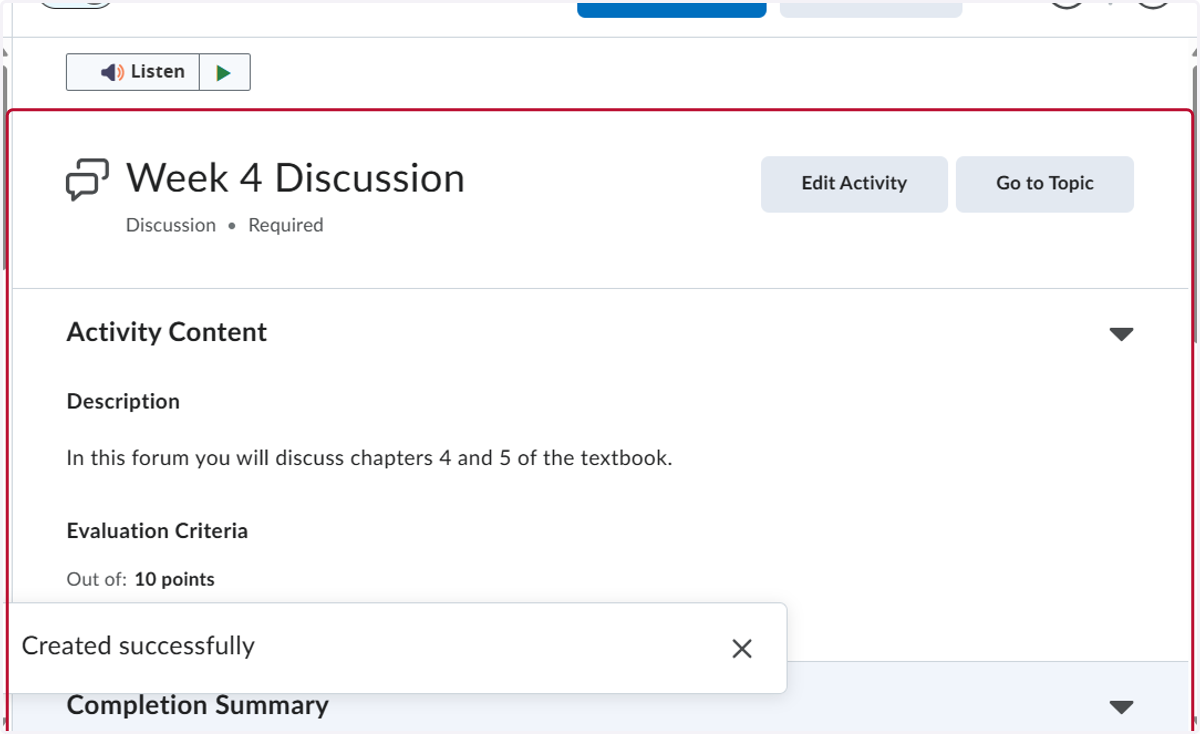Dismiss the Created successfully notification

(x=741, y=649)
